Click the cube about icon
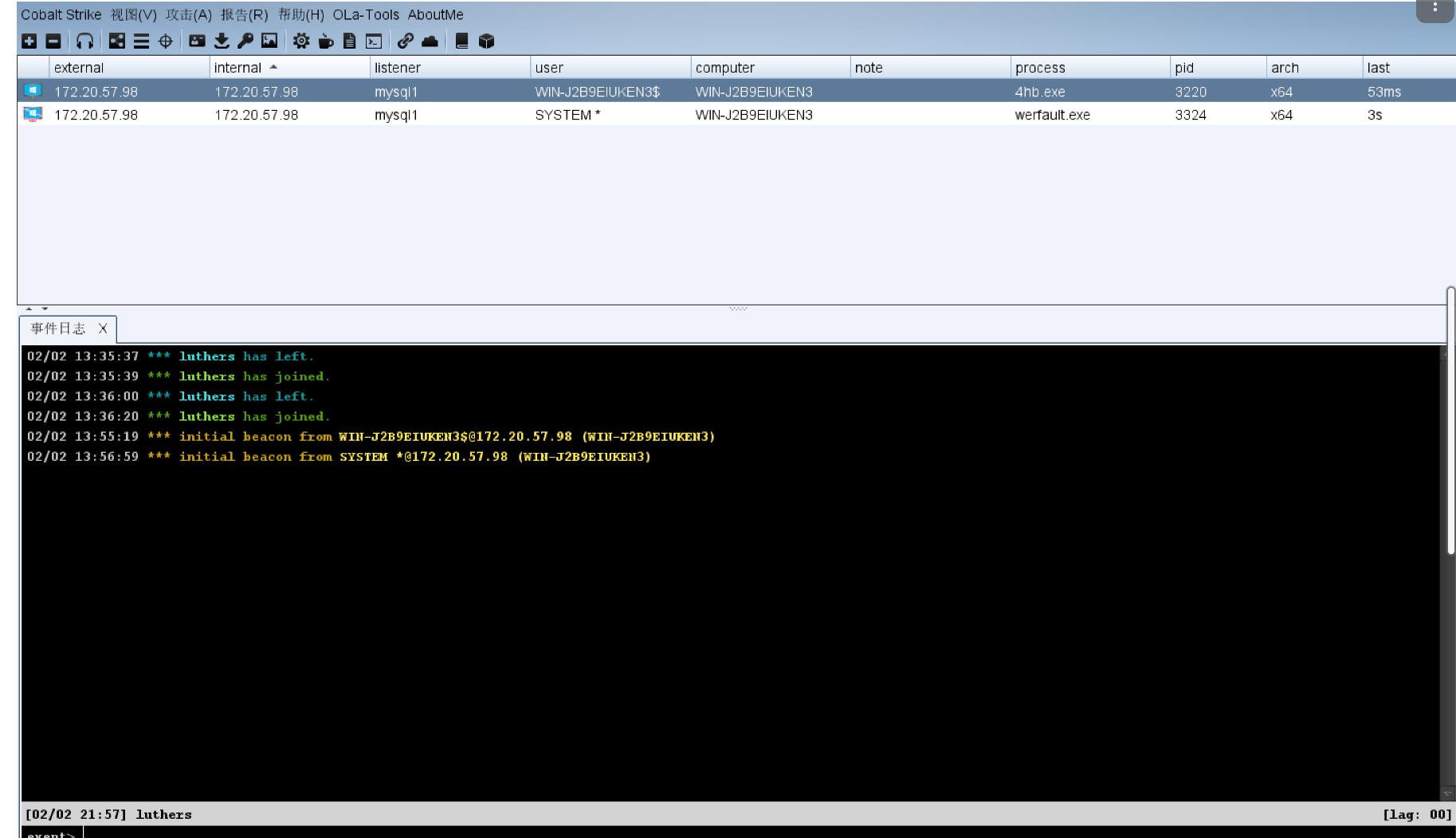This screenshot has width=1456, height=838. 487,41
